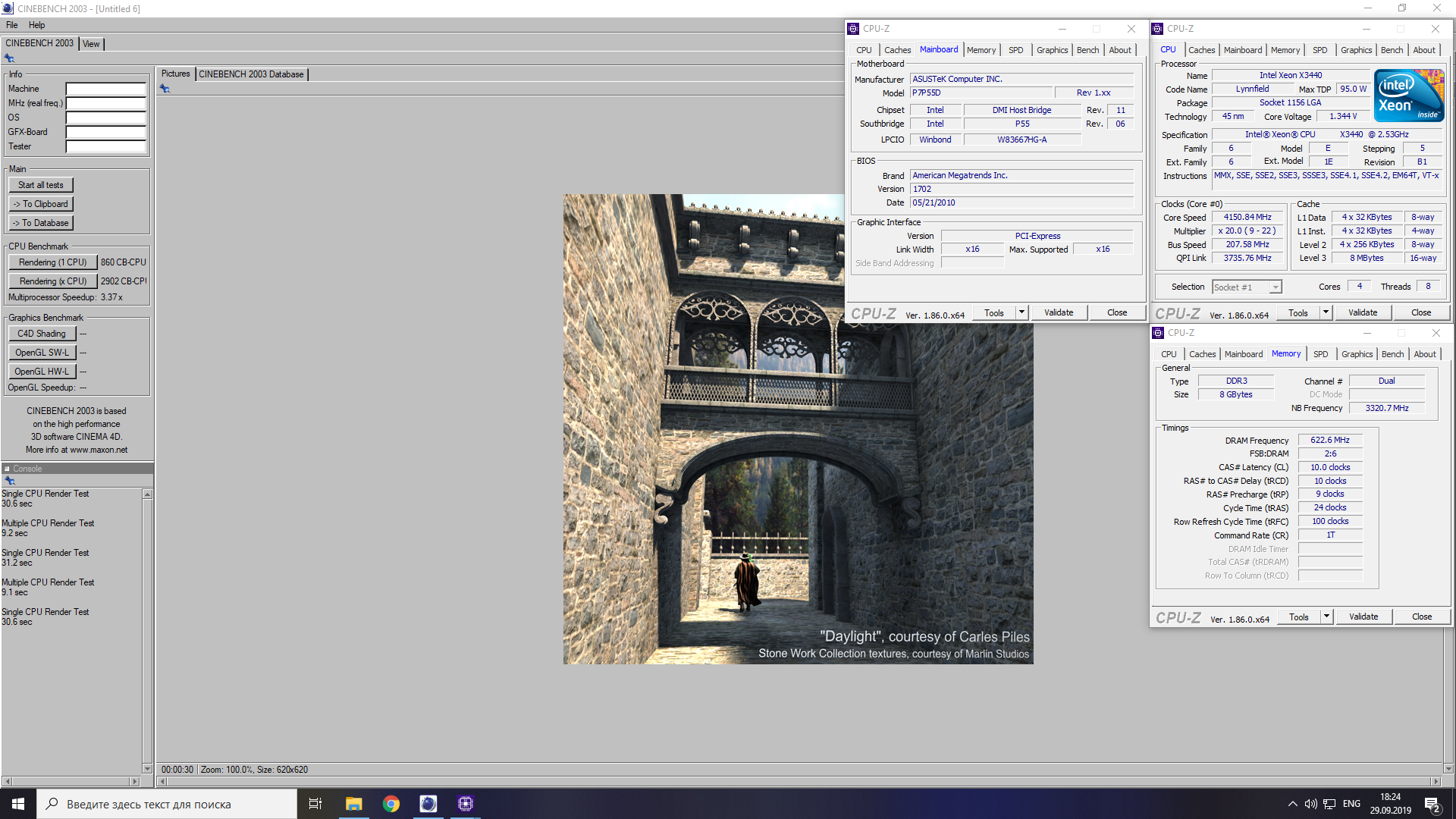Run the C4D Shading test

pos(42,334)
